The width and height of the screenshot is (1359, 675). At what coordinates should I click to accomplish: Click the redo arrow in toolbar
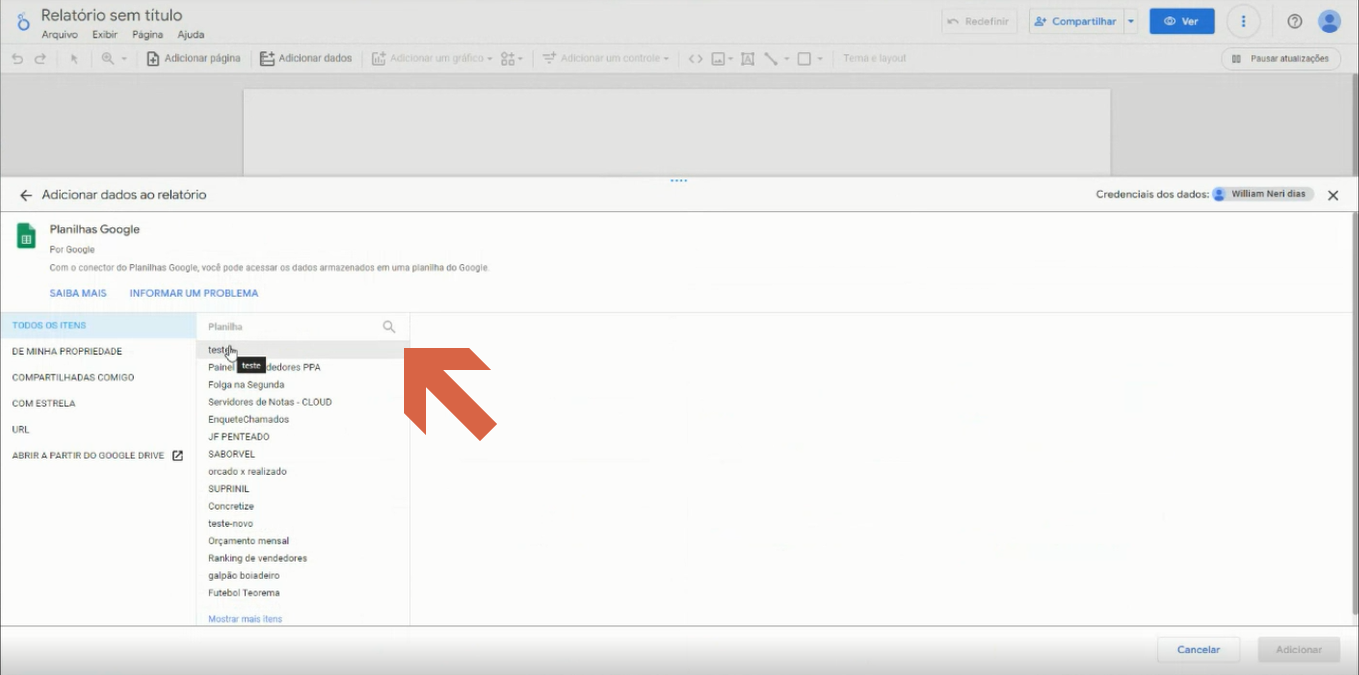pos(40,59)
